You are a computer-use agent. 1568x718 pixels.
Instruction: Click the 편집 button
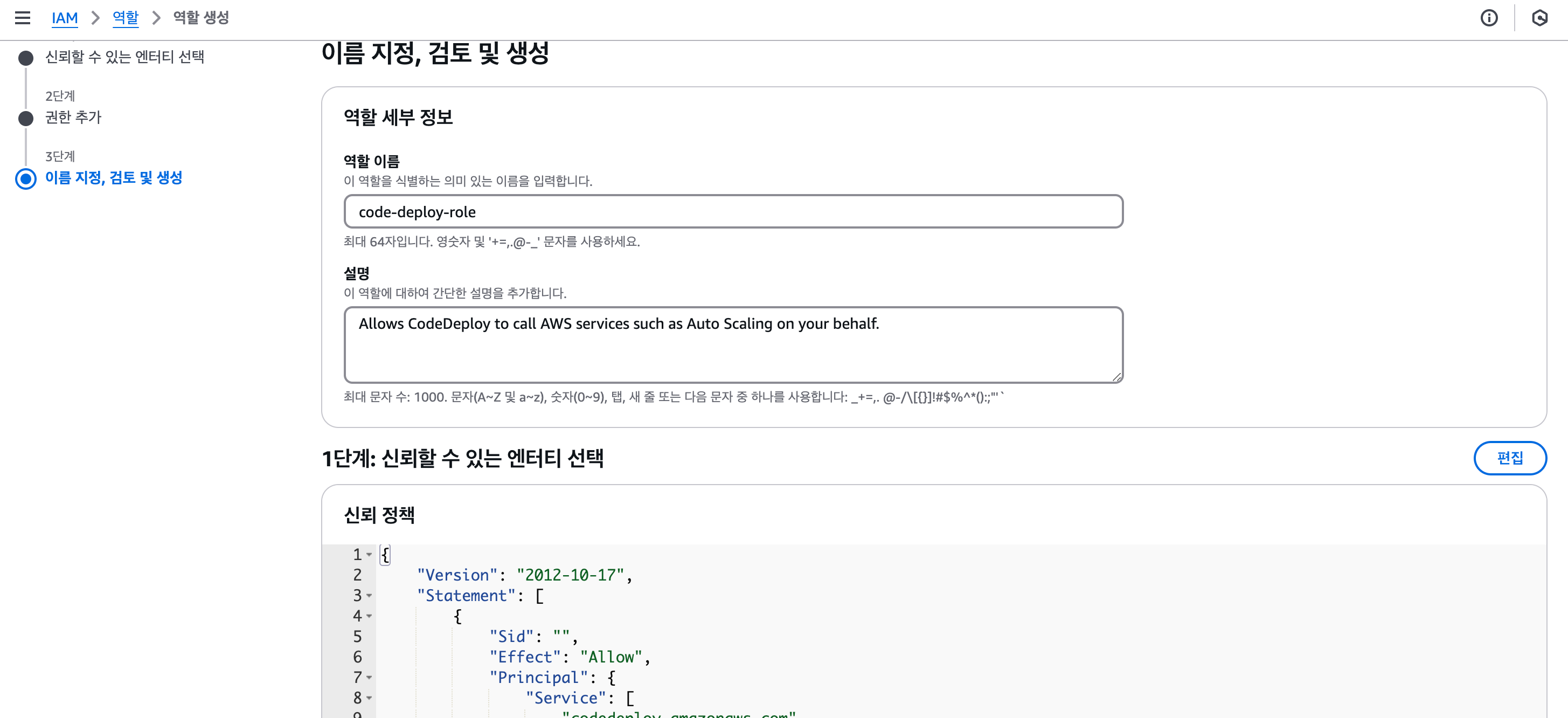(1510, 458)
